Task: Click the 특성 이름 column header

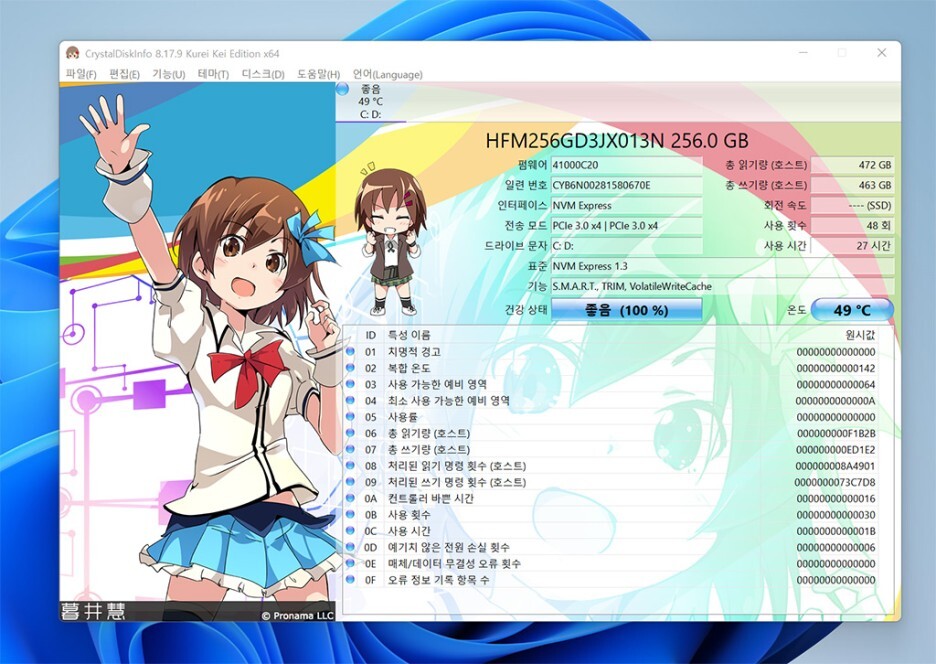Action: pyautogui.click(x=410, y=335)
